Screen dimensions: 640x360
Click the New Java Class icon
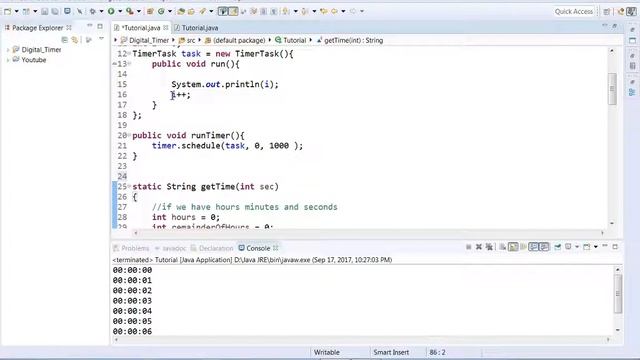(x=161, y=11)
